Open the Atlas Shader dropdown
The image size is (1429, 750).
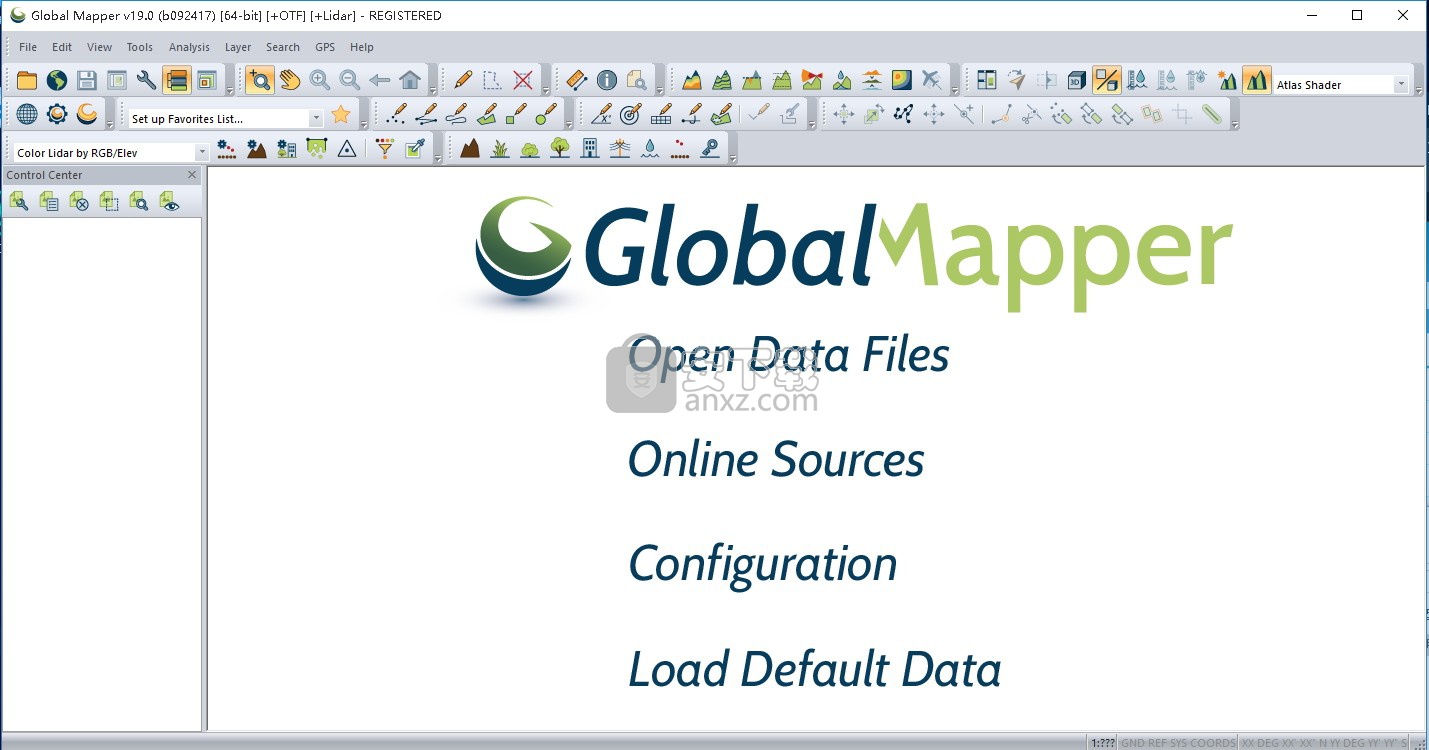[1401, 85]
